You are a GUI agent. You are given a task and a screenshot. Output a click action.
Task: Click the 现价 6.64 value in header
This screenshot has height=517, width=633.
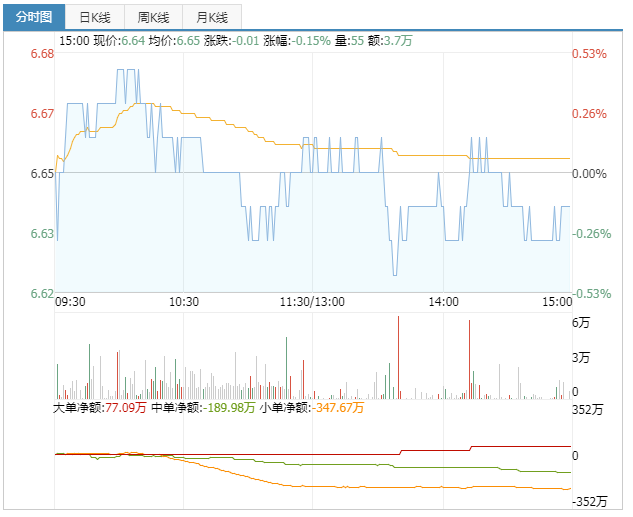pos(119,41)
